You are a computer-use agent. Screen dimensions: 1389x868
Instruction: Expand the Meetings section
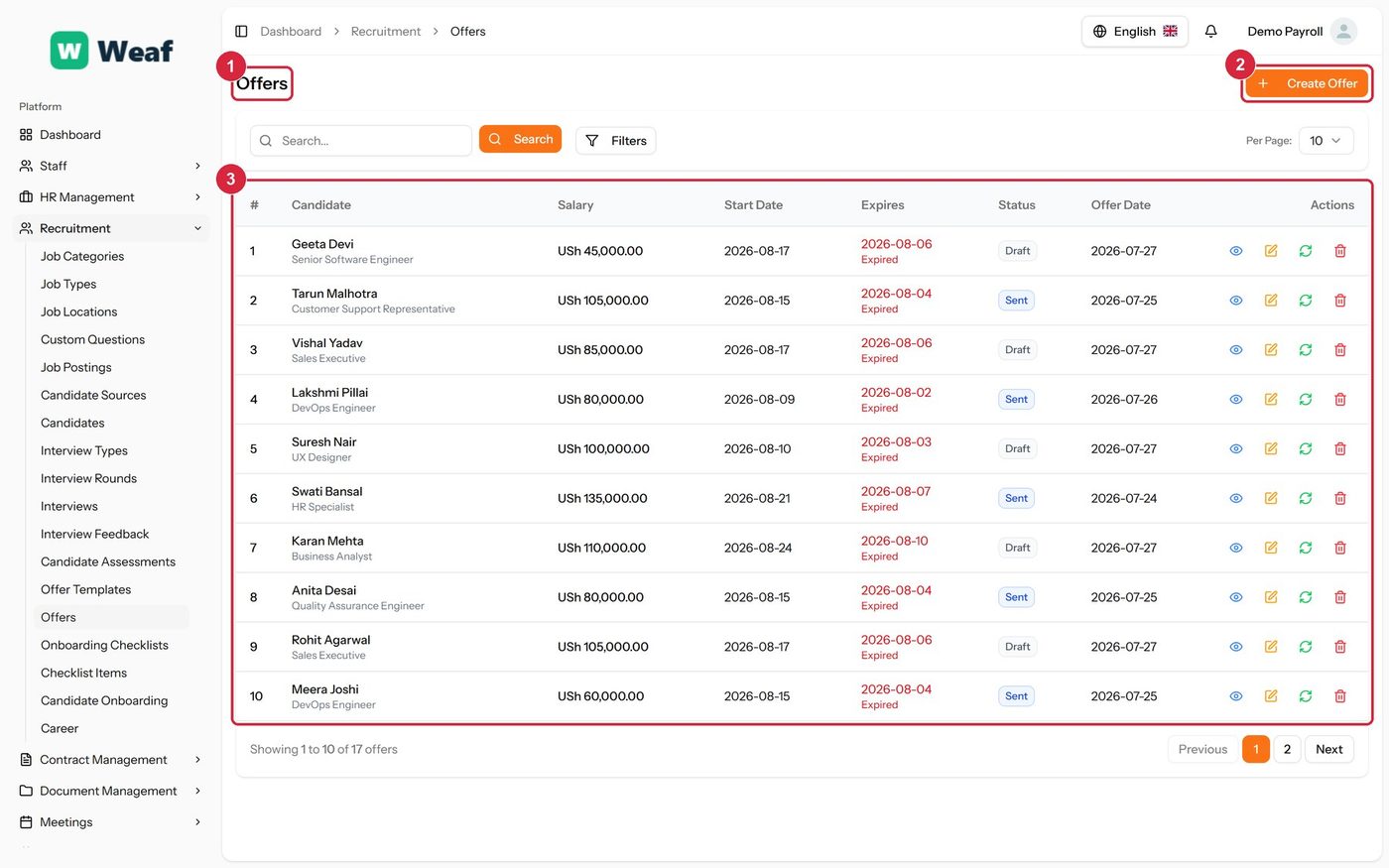[x=111, y=822]
